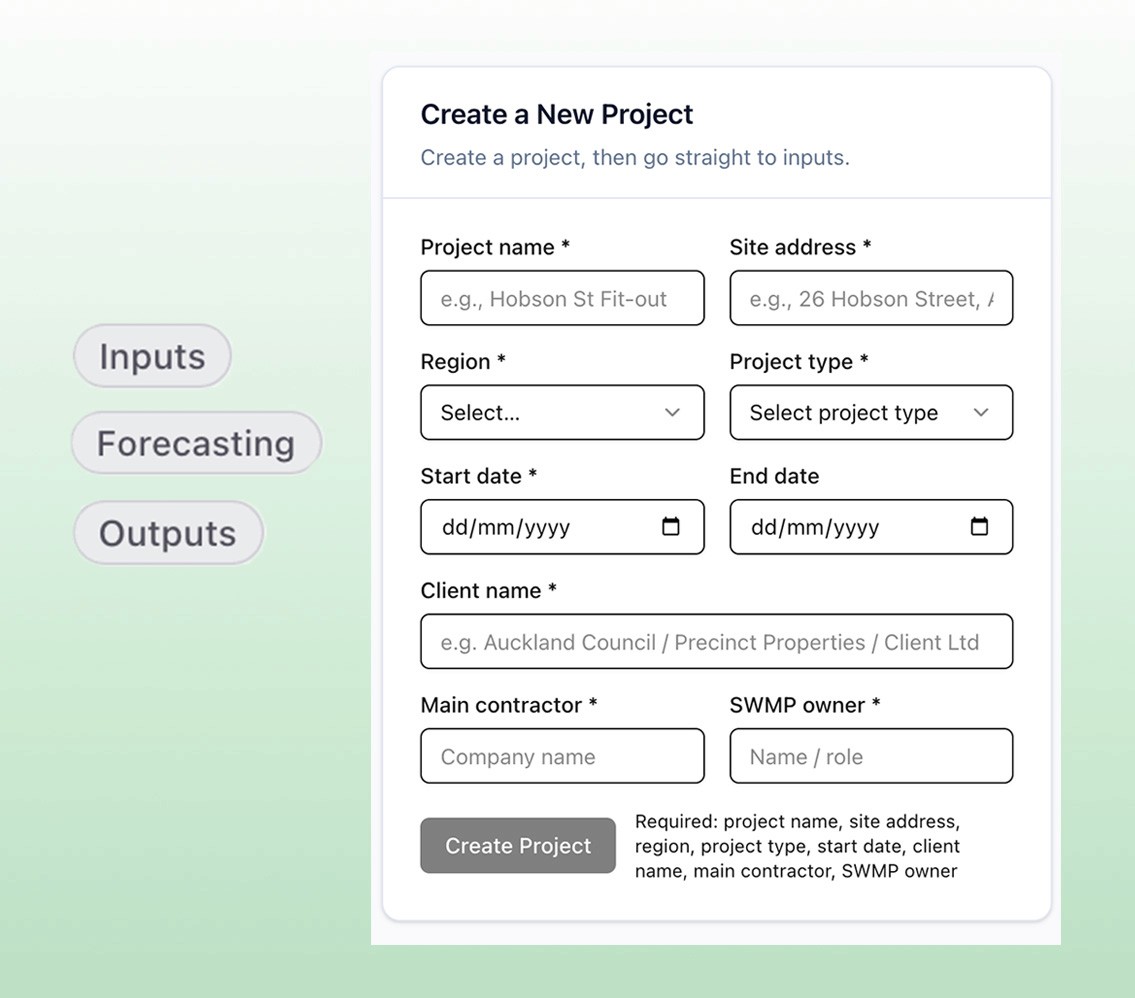Click the Create Project button

click(x=517, y=845)
